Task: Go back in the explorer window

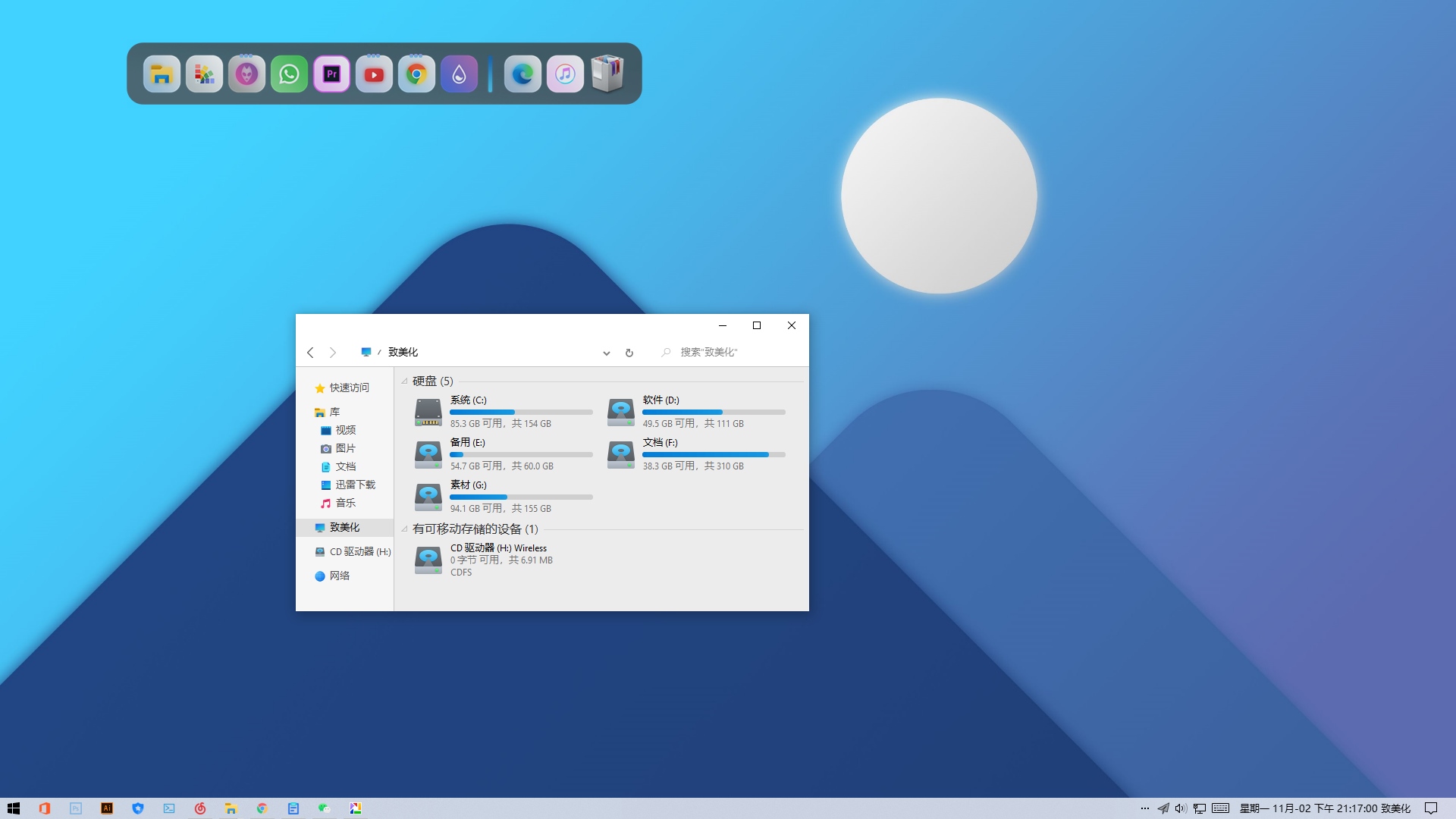Action: pos(310,353)
